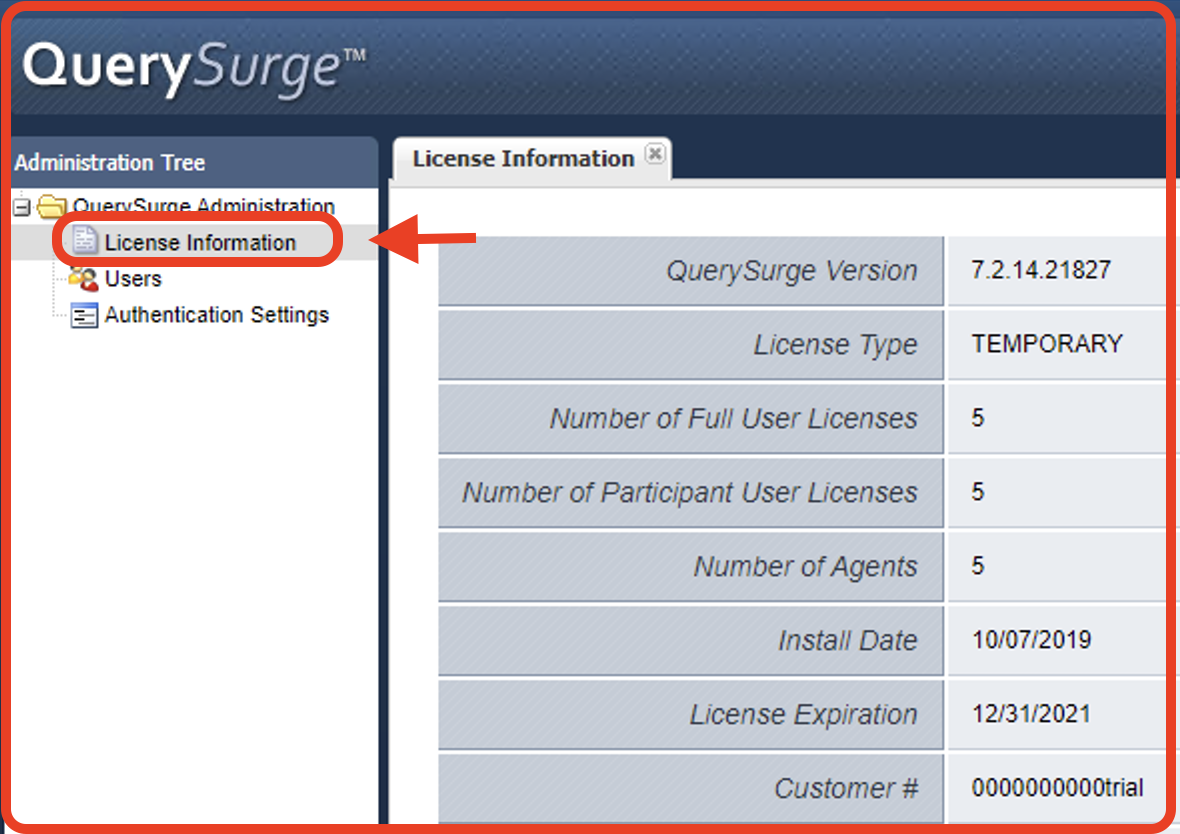Screen dimensions: 1180x834
Task: Select Number of Participant User Licenses label
Action: pos(690,492)
